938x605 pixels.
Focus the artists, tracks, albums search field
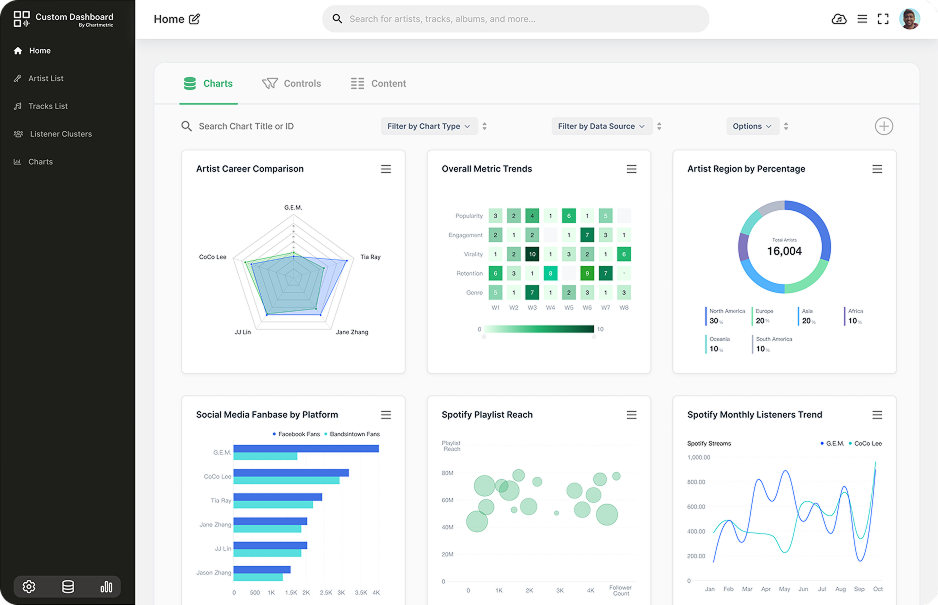516,19
